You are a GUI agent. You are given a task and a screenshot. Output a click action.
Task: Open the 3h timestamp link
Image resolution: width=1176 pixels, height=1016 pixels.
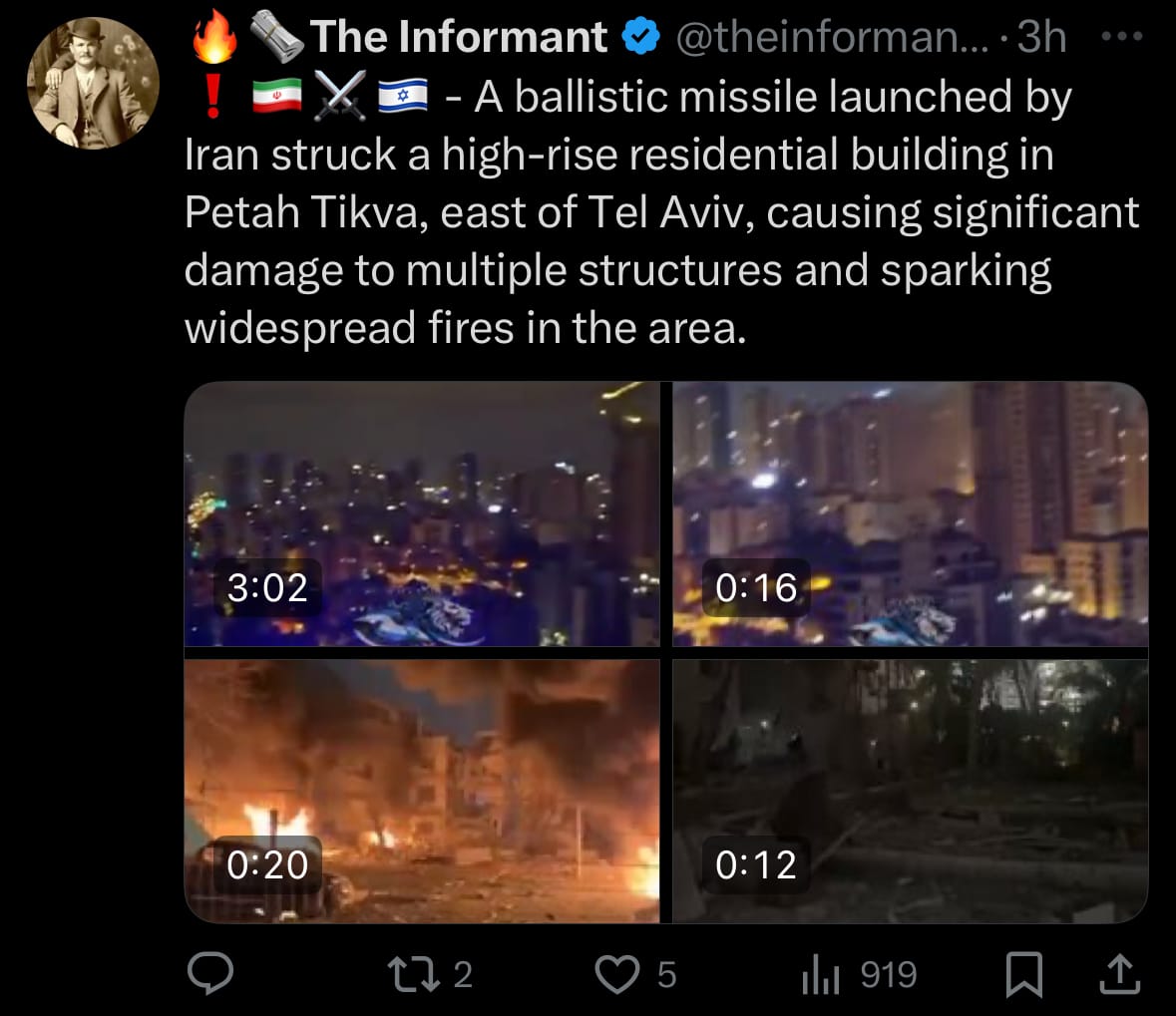(x=1041, y=37)
